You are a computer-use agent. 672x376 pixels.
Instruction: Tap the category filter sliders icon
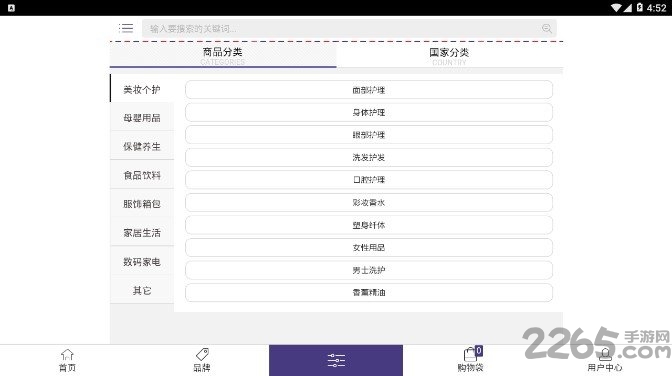point(336,361)
